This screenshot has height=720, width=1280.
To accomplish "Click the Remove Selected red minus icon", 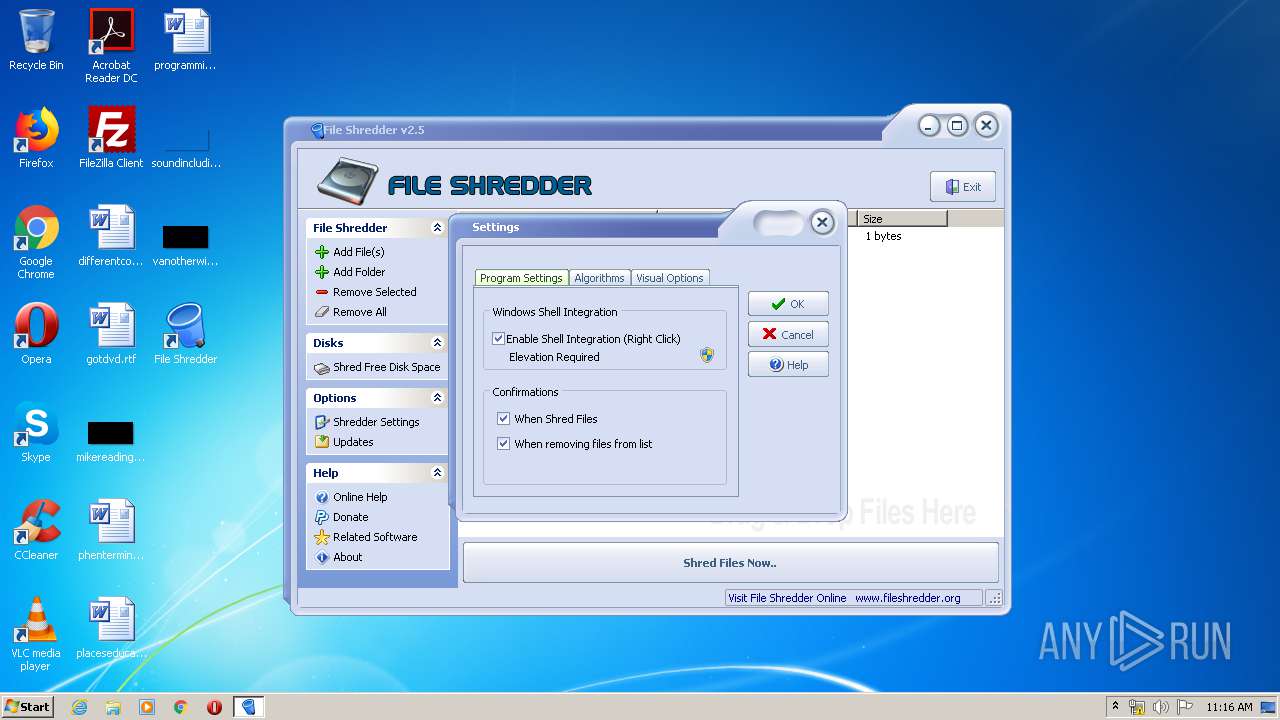I will click(x=322, y=292).
